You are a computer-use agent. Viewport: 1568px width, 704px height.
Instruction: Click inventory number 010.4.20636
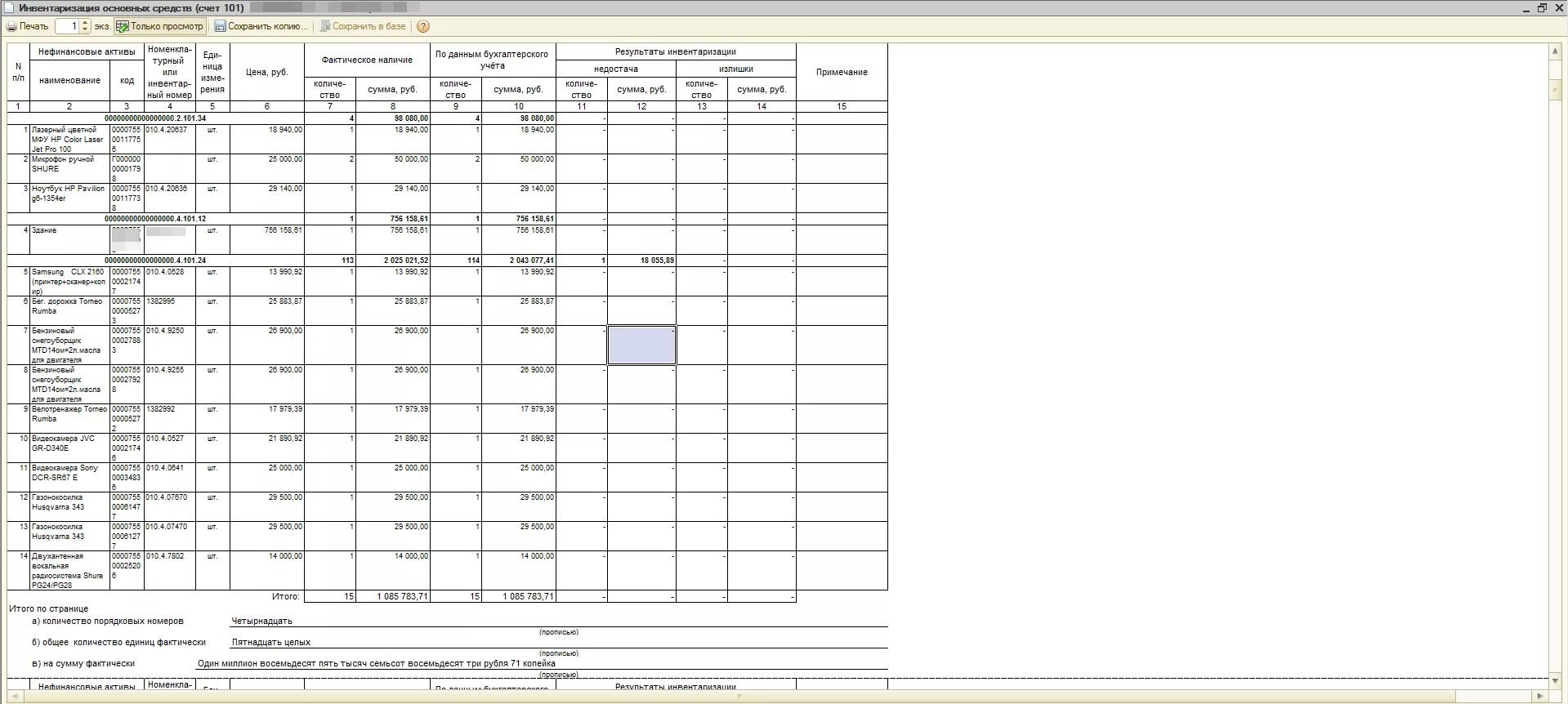point(166,189)
